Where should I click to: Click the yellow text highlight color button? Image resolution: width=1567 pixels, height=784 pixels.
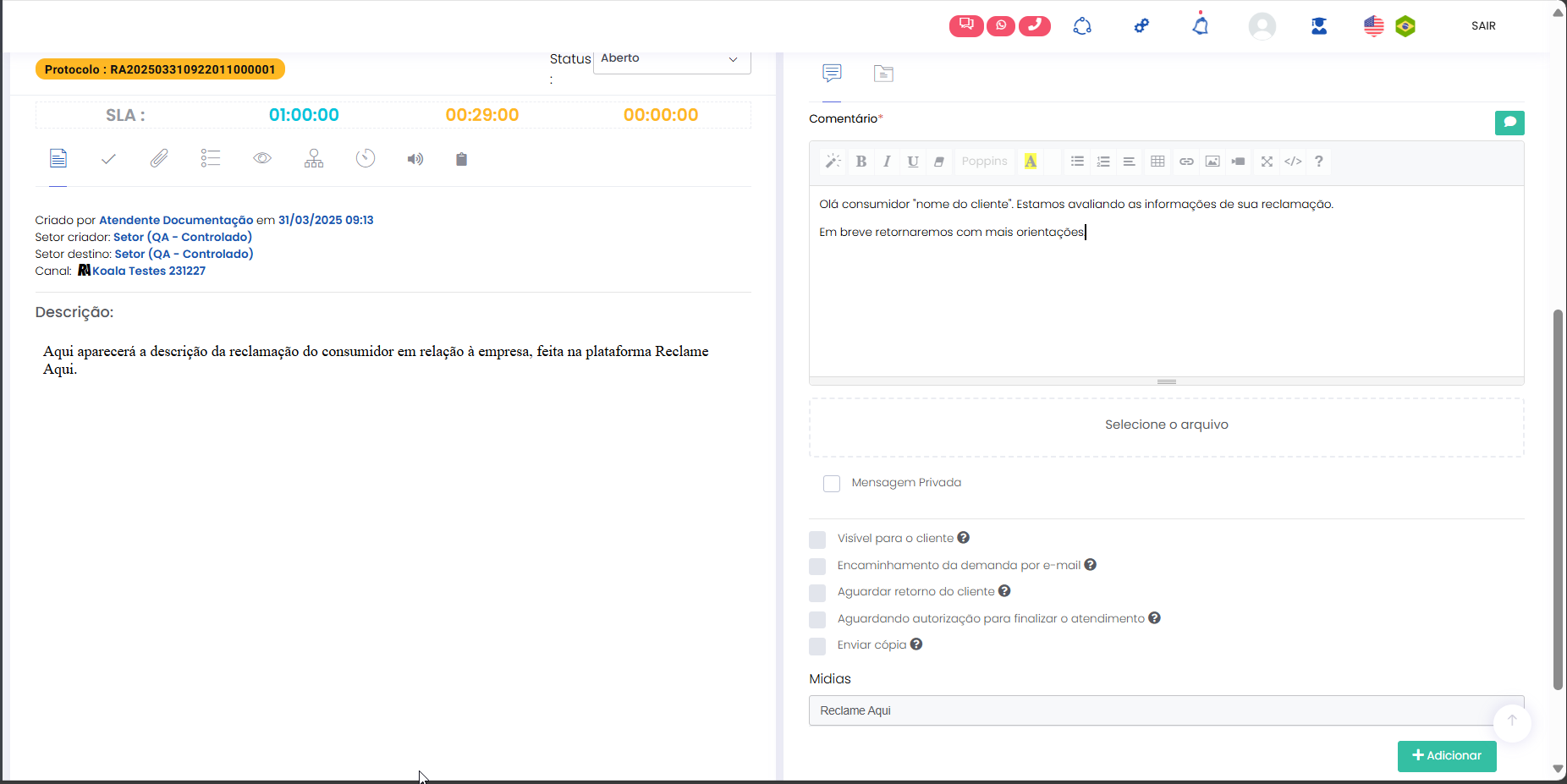[1031, 162]
